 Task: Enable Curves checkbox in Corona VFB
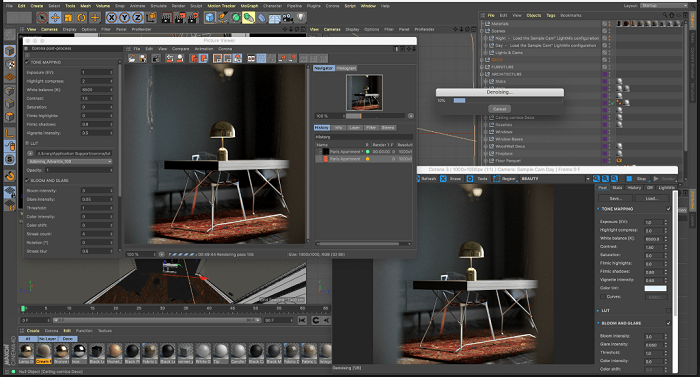click(603, 297)
